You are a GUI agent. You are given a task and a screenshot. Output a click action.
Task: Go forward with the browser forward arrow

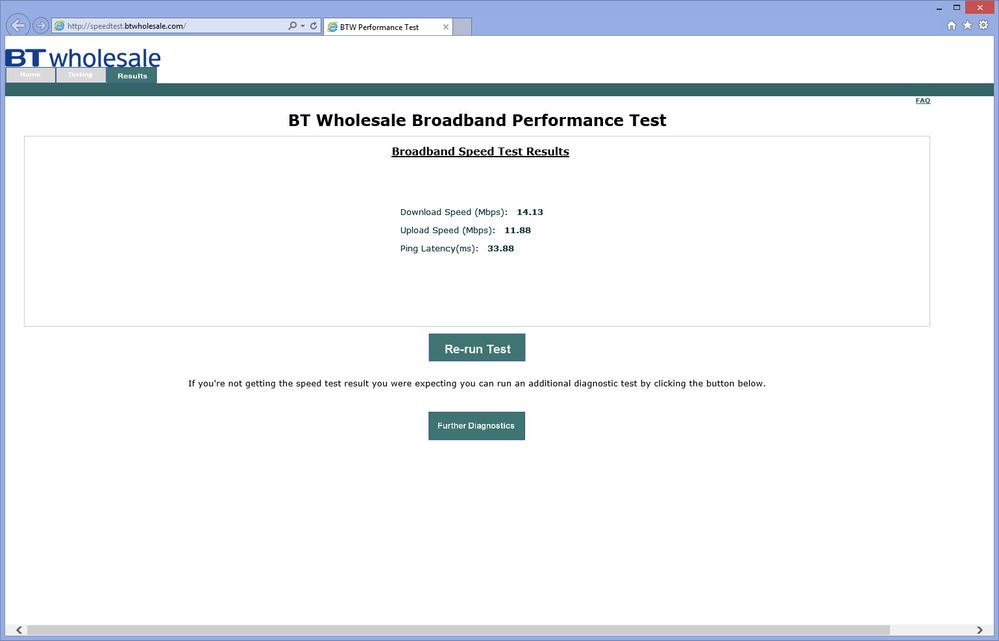[x=41, y=25]
